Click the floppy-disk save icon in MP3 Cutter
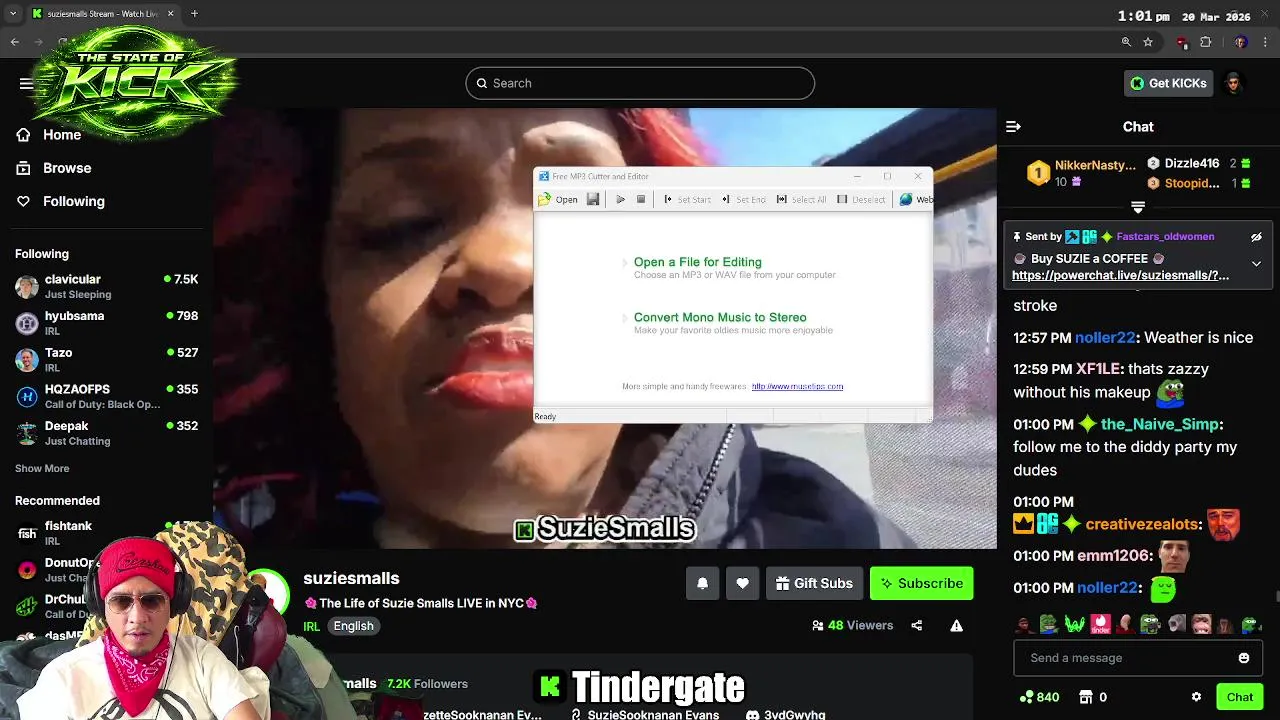 (593, 199)
